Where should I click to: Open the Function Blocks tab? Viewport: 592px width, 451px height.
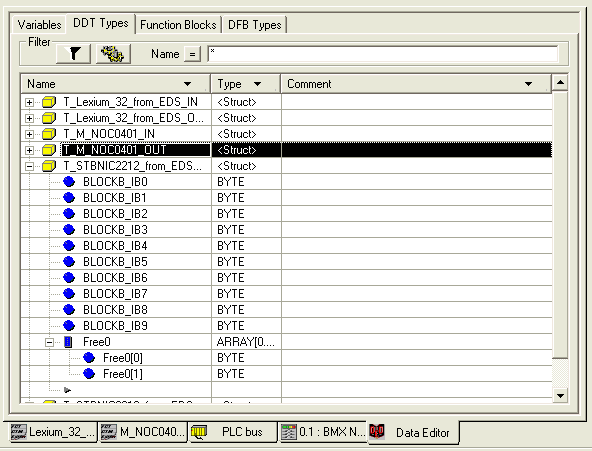(x=178, y=25)
